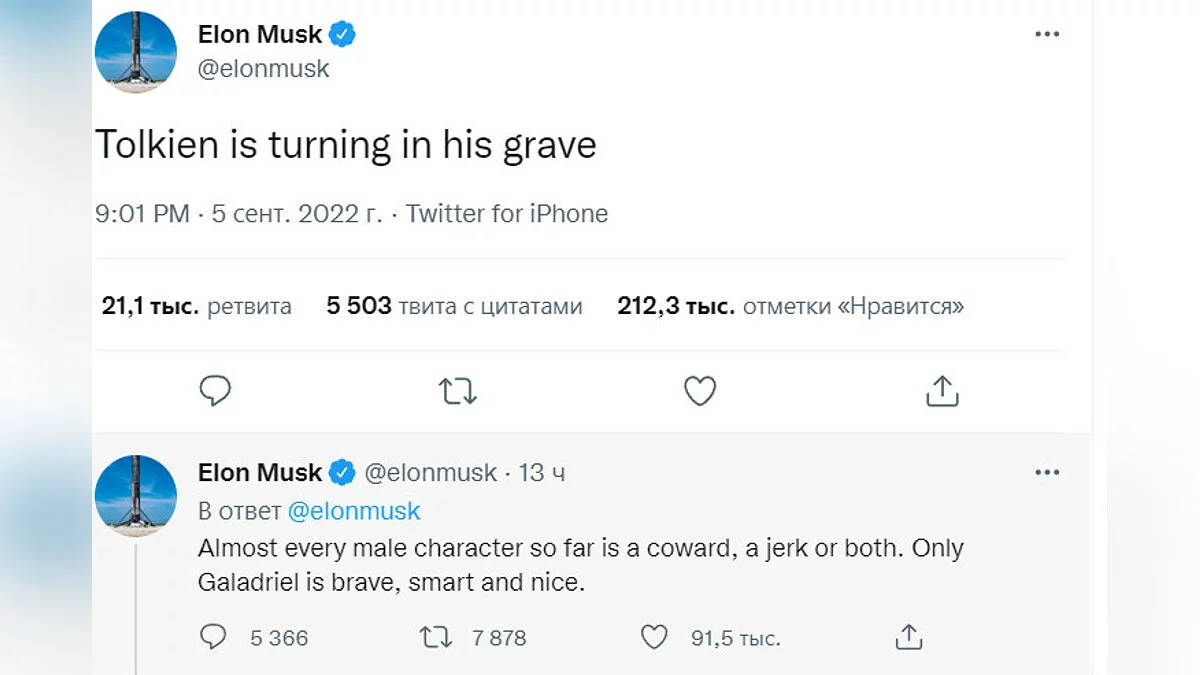
Task: Open Elon Musk profile picture in main tweet
Action: [x=135, y=52]
